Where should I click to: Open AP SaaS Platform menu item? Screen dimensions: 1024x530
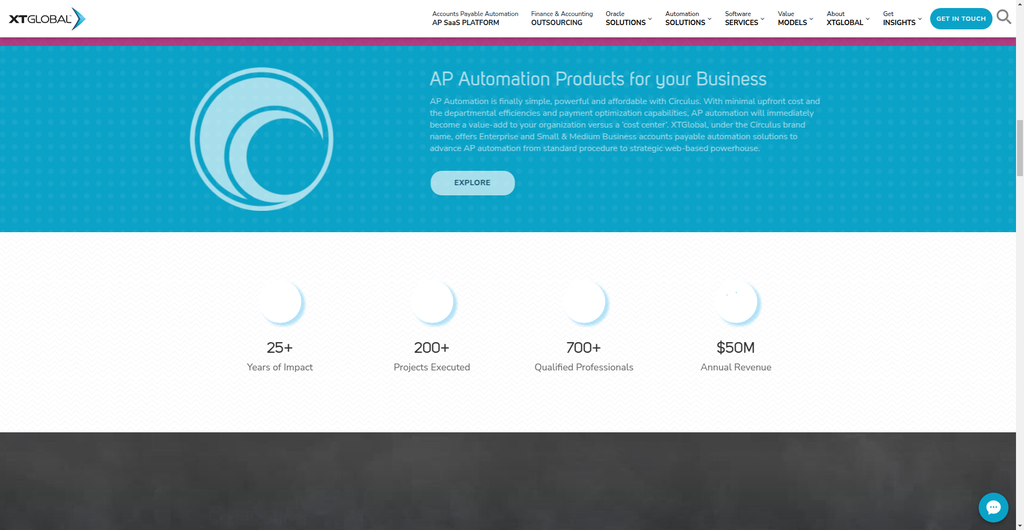click(475, 18)
